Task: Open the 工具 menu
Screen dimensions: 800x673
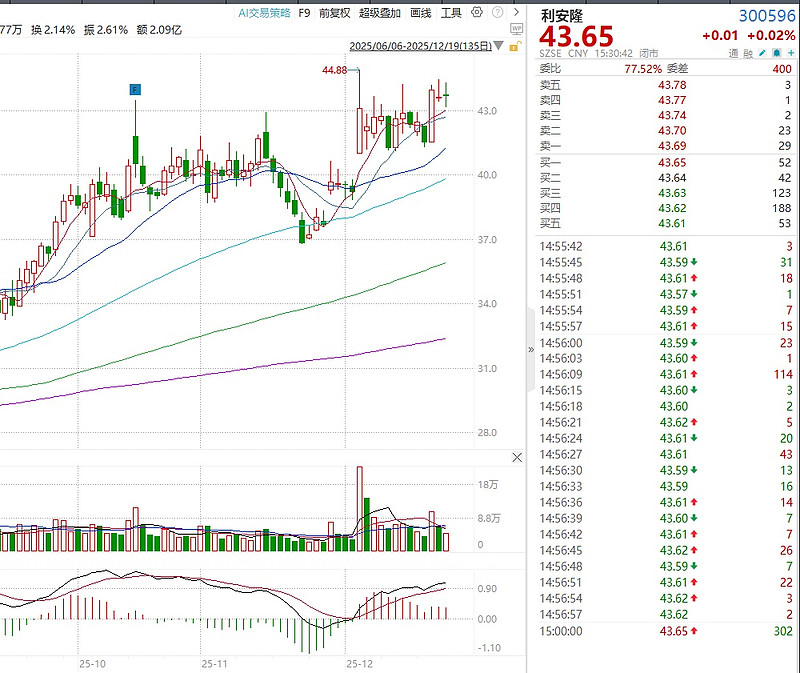Action: pyautogui.click(x=451, y=13)
